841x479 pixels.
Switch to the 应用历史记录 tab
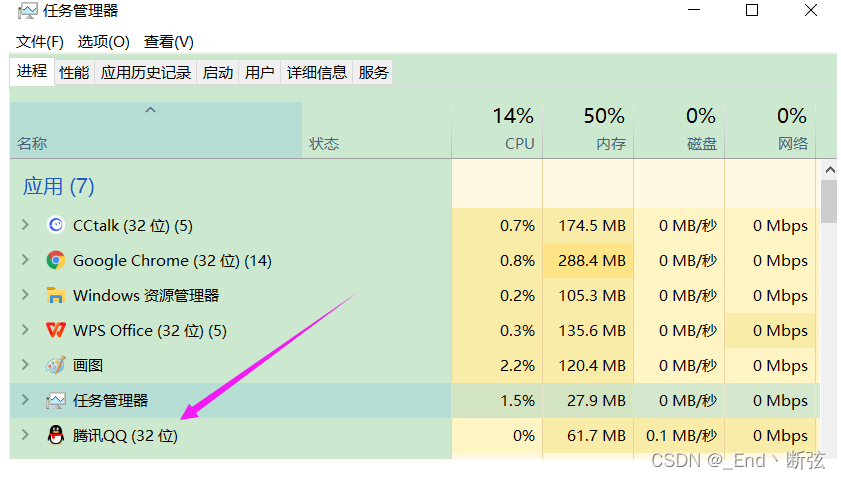point(146,72)
